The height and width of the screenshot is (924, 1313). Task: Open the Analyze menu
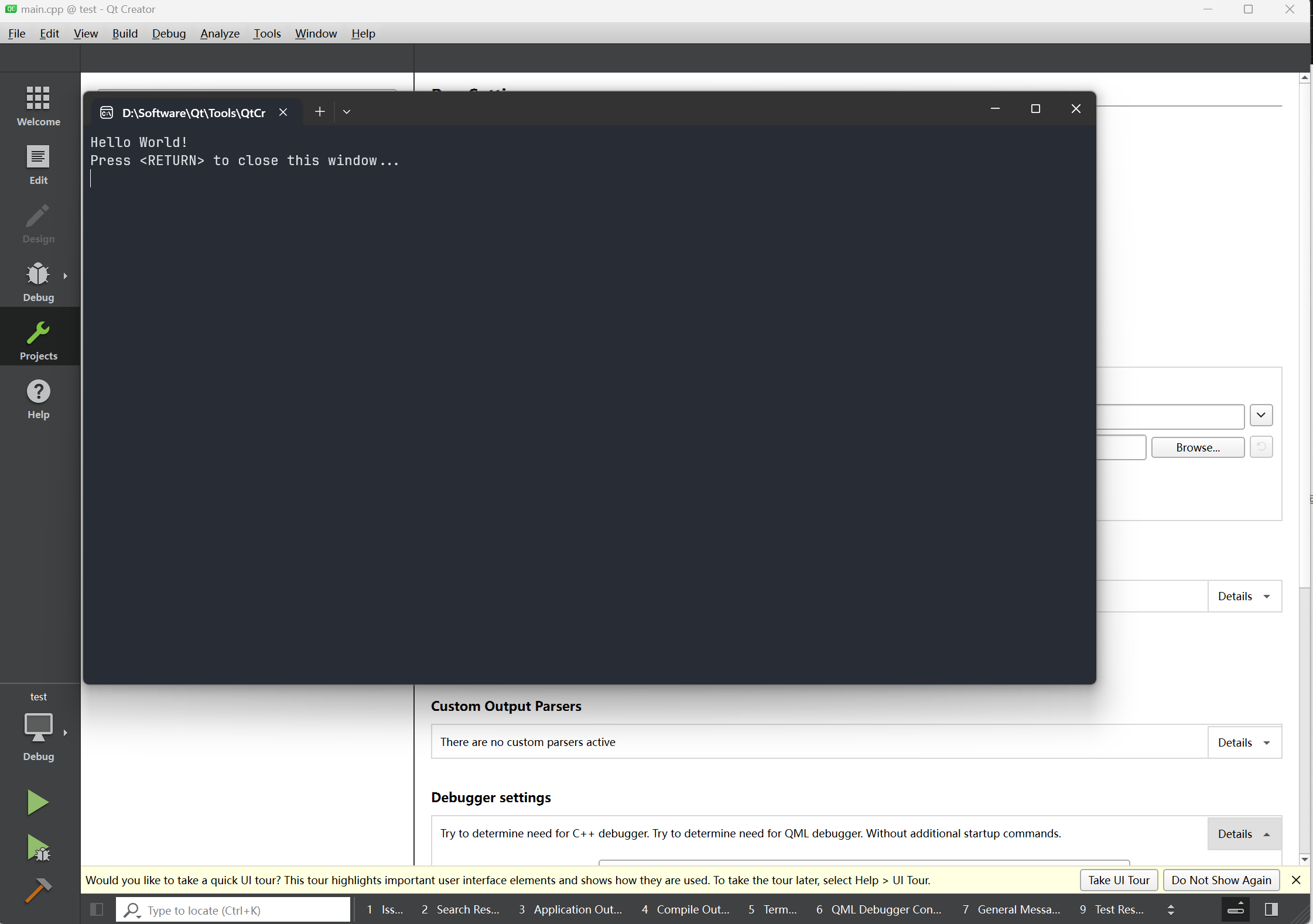click(x=220, y=33)
